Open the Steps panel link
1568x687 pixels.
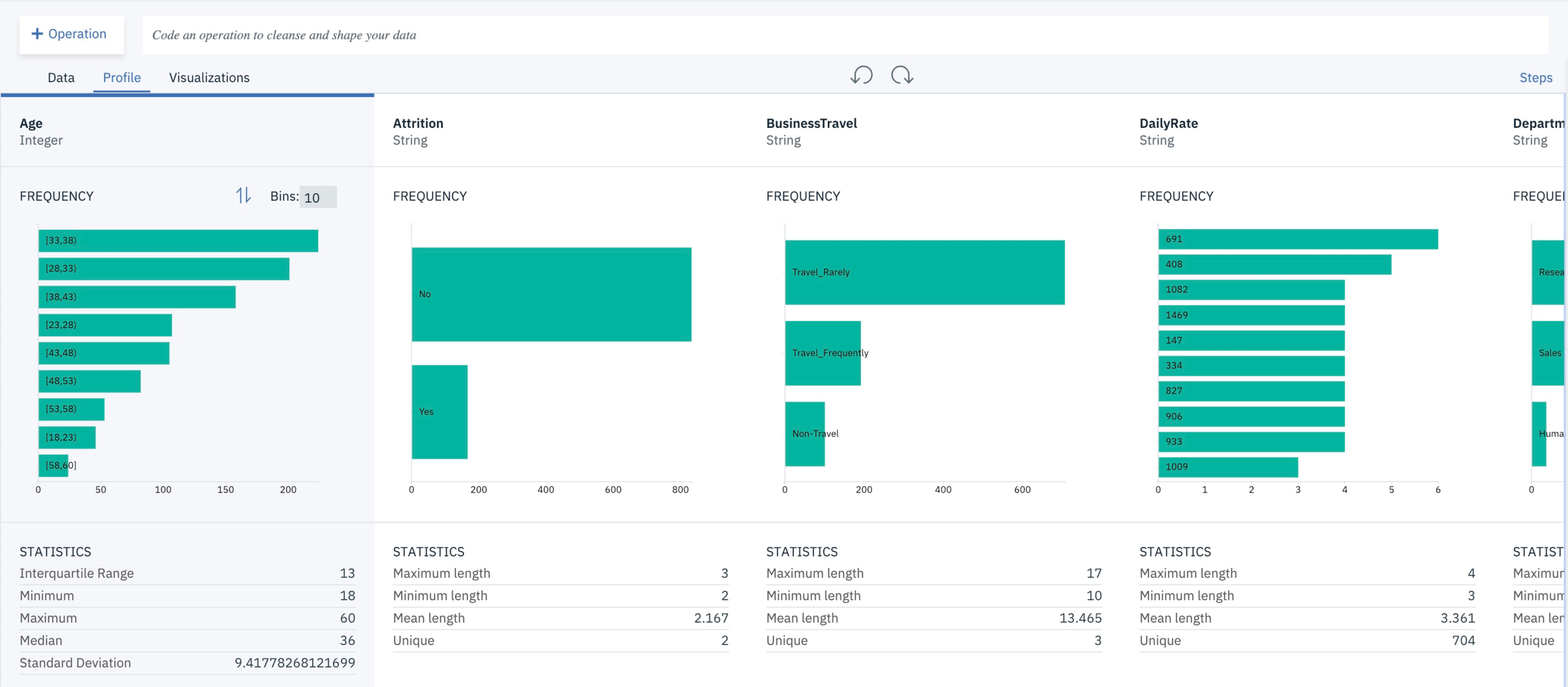pos(1535,78)
